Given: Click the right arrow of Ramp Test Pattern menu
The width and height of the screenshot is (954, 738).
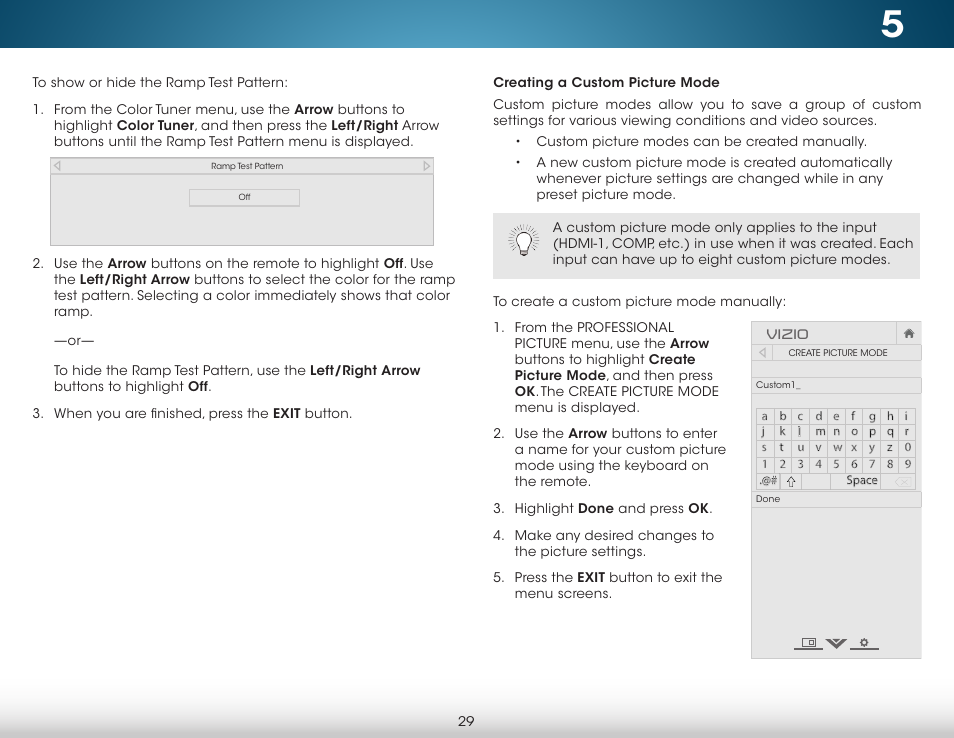Looking at the screenshot, I should click(427, 165).
